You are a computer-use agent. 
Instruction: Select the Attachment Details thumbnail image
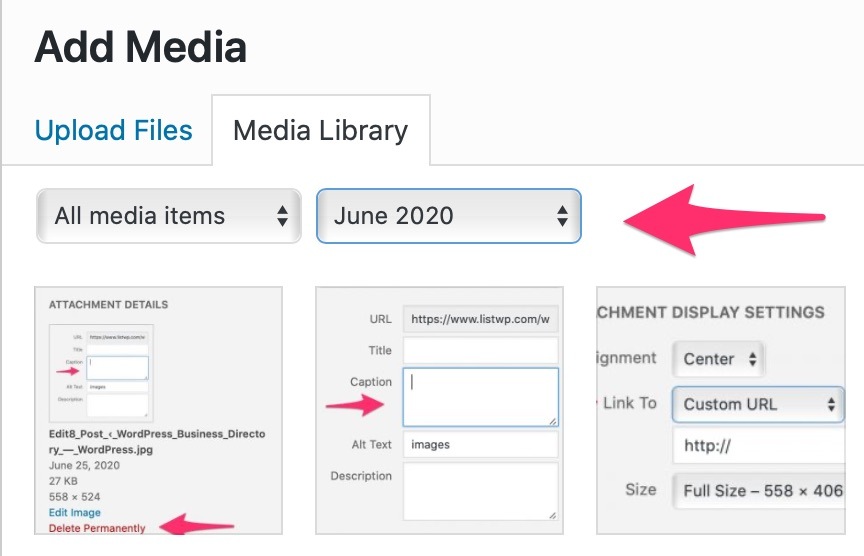(158, 410)
